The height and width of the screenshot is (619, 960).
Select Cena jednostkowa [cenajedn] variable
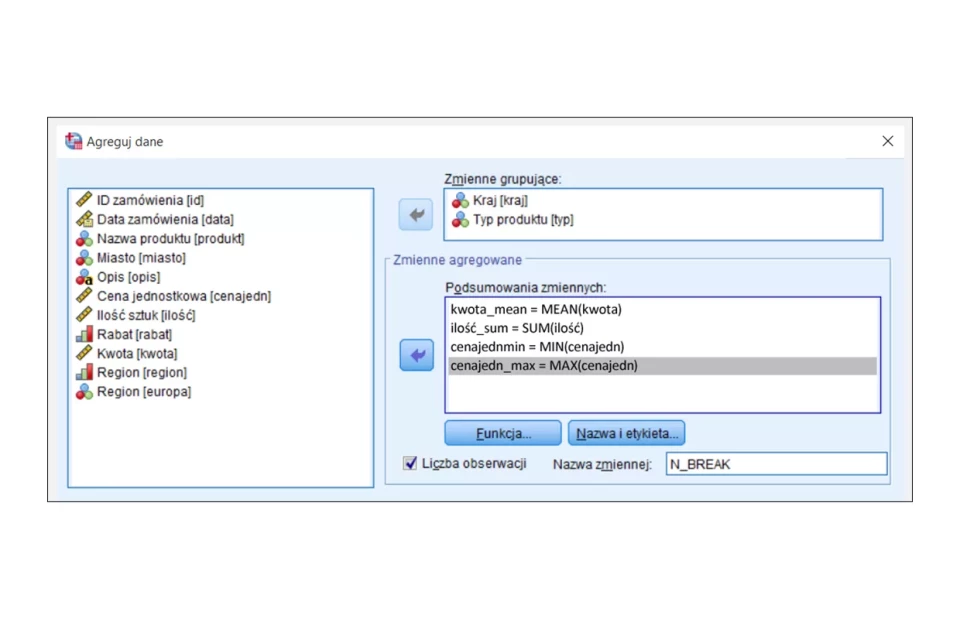[183, 296]
